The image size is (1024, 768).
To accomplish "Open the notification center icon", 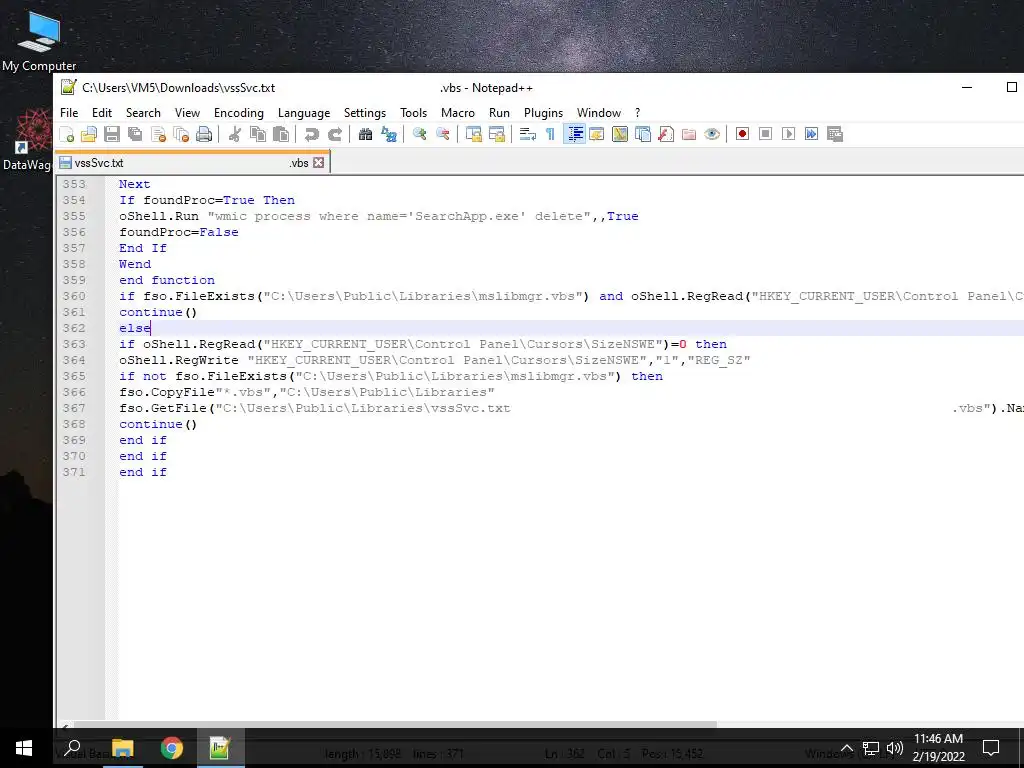I will tap(991, 748).
